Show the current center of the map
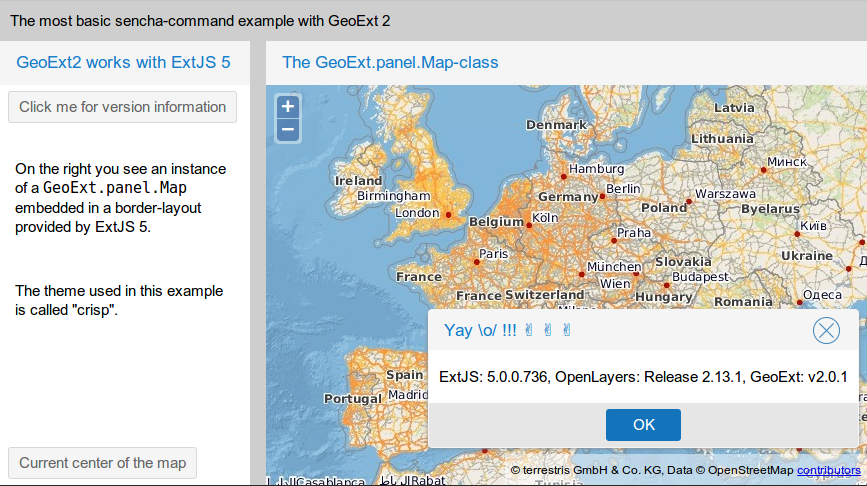 pyautogui.click(x=102, y=463)
